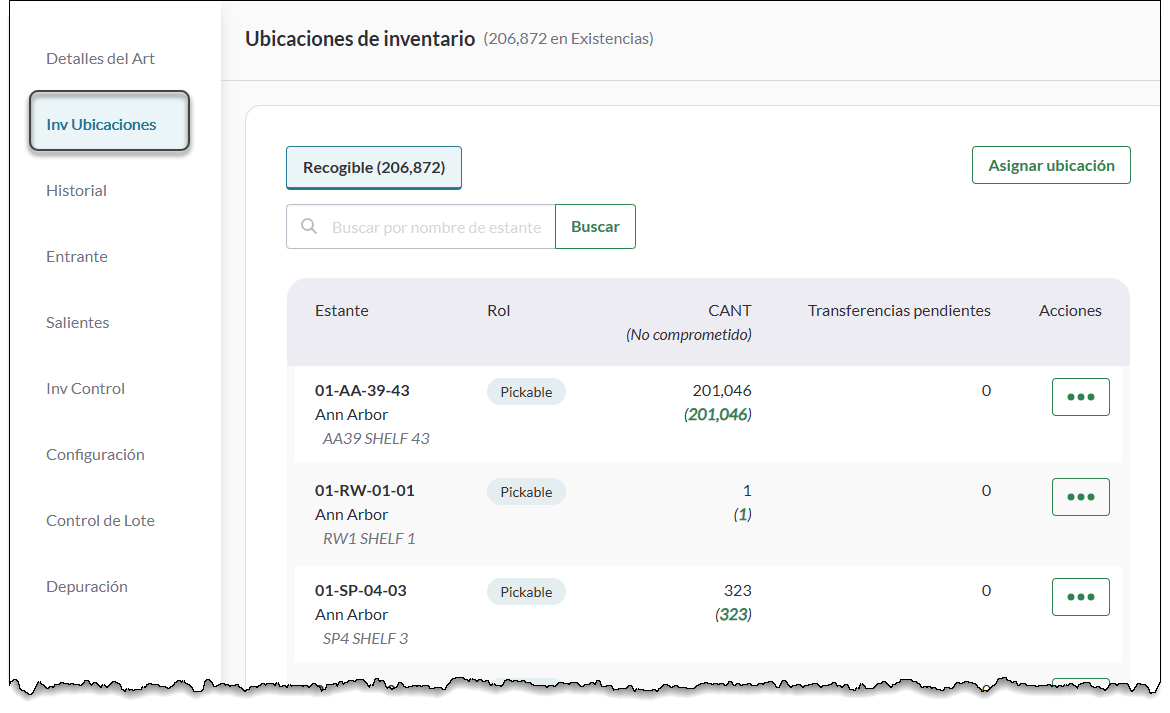Click the Pickable badge on shelf 01-SP-04-03
This screenshot has width=1170, height=713.
tap(526, 591)
